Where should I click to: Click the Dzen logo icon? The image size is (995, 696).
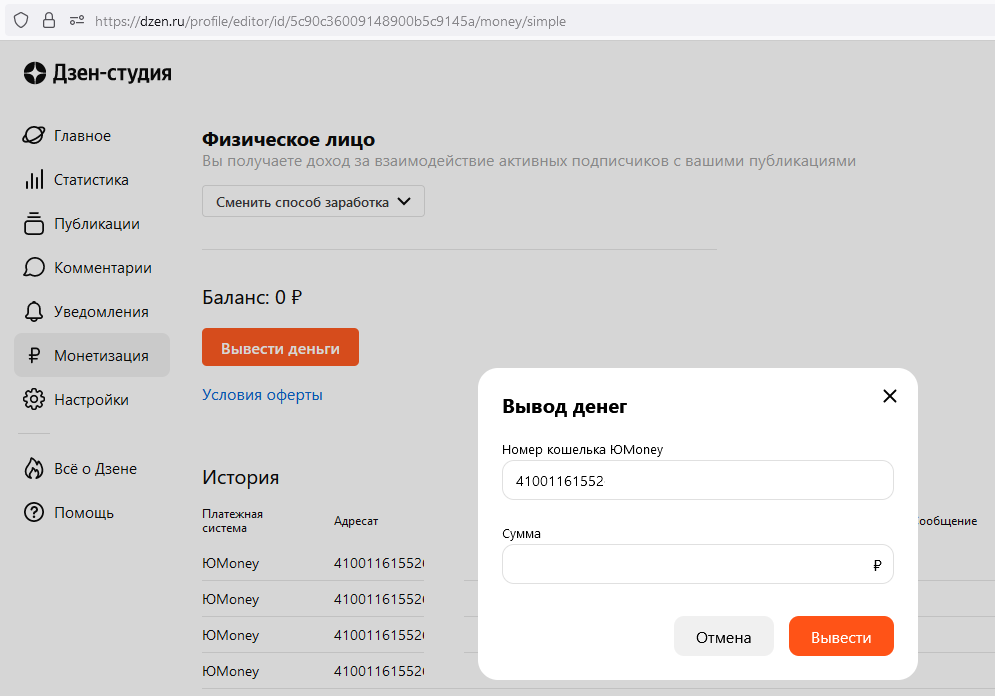[x=35, y=74]
